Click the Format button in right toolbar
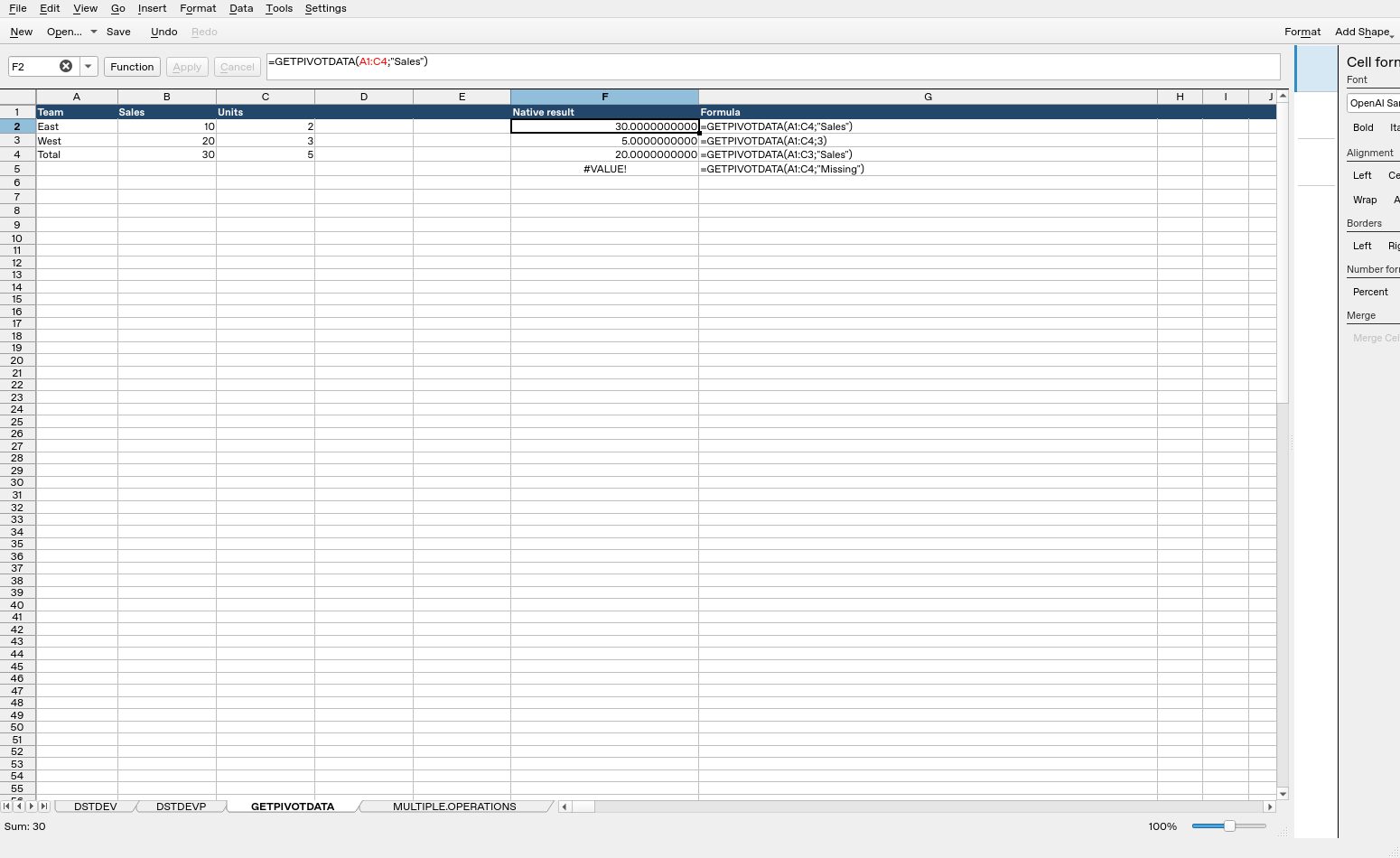Screen dimensions: 1400x858 tap(1302, 32)
